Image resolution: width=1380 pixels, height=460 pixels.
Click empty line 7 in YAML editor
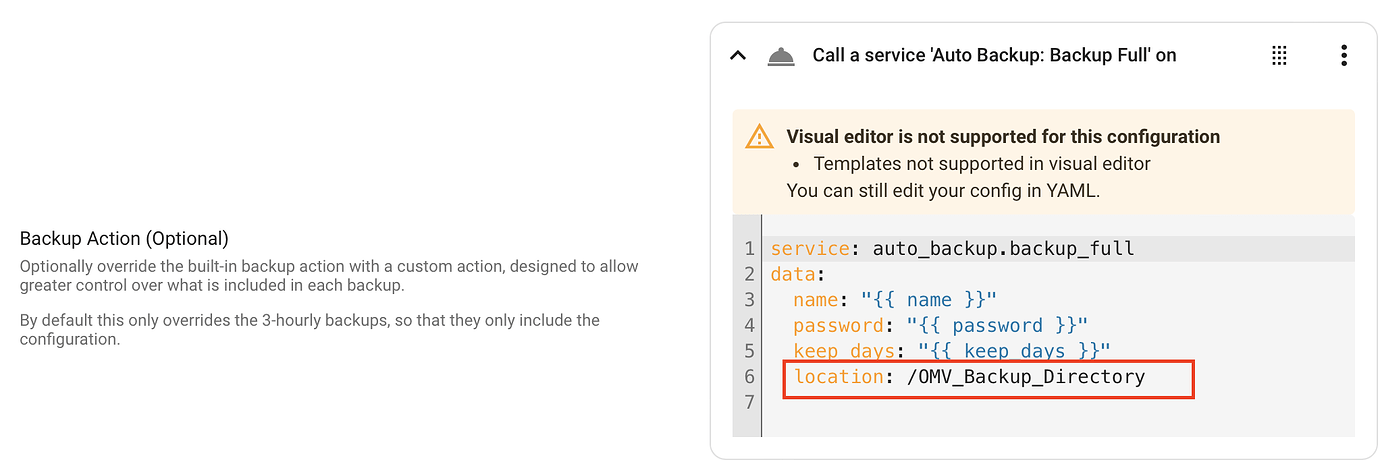coord(1058,403)
